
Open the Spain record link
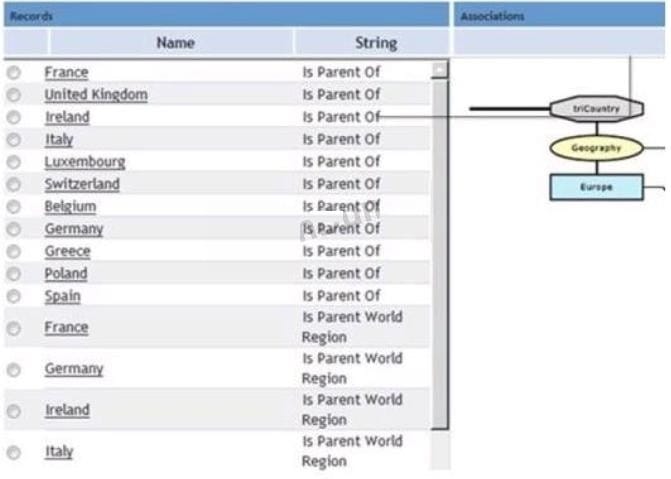click(62, 296)
